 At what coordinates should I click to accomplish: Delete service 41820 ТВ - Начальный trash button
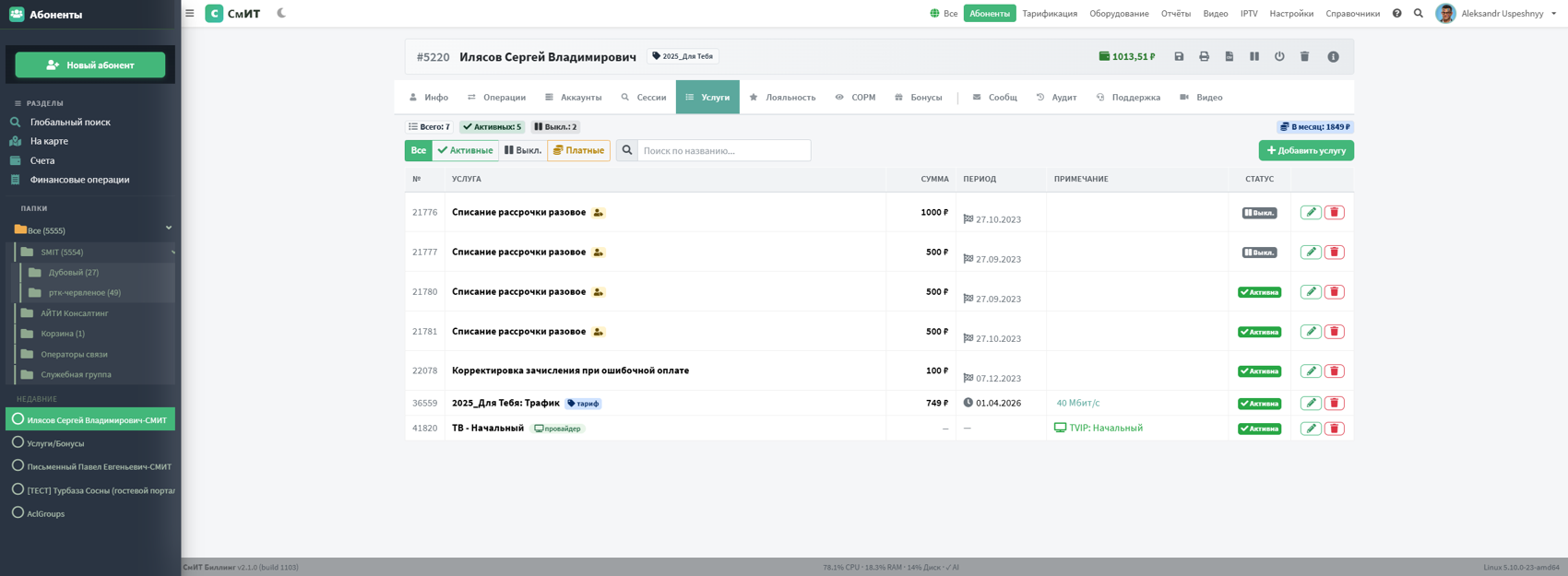click(1334, 428)
